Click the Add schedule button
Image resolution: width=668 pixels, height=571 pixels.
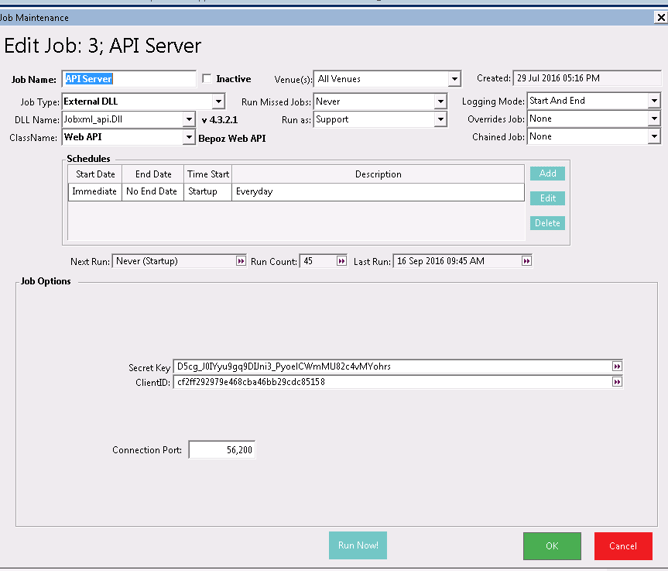(x=547, y=174)
